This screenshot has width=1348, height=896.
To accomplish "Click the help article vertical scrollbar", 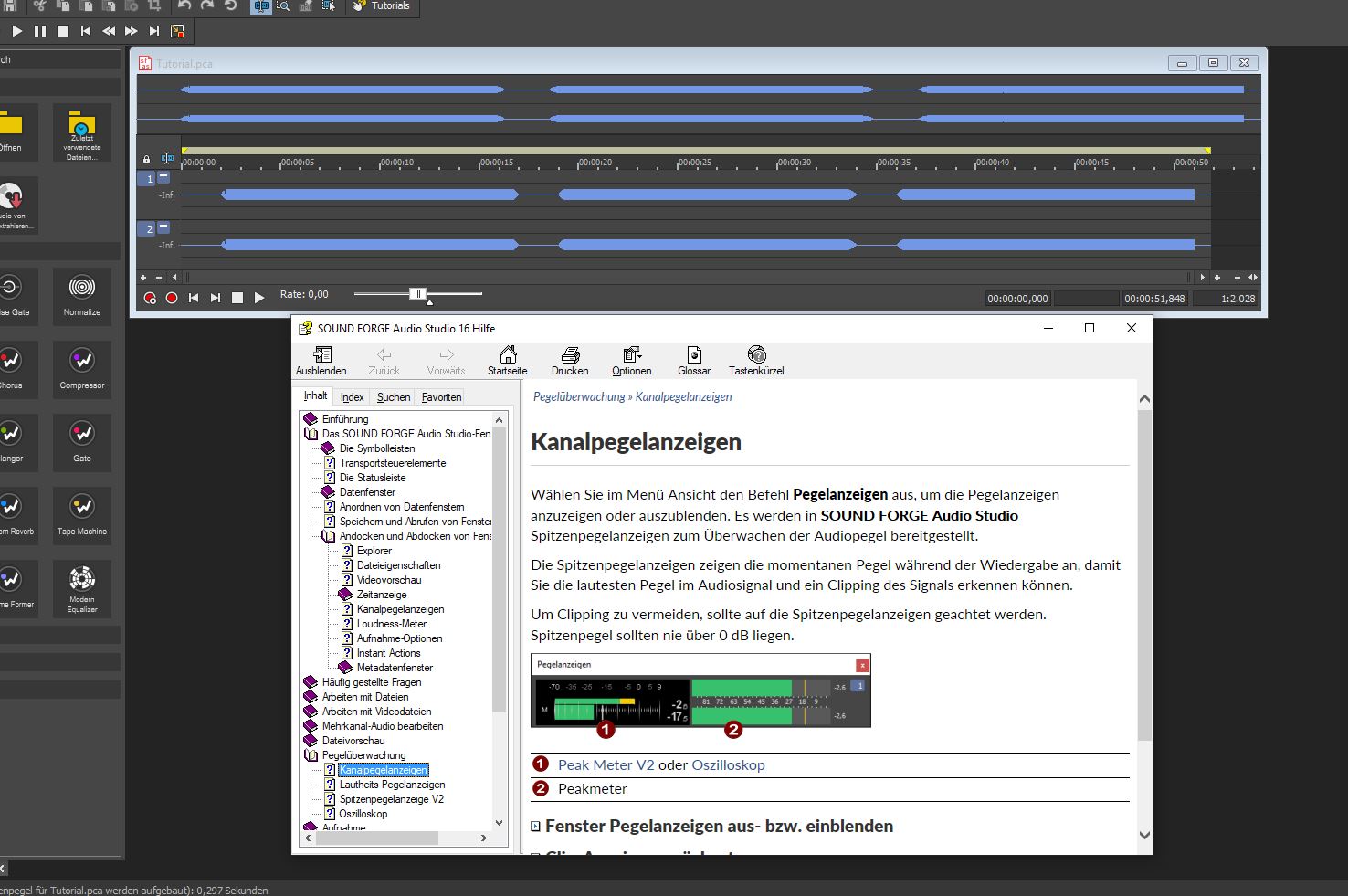I will pos(1144,575).
